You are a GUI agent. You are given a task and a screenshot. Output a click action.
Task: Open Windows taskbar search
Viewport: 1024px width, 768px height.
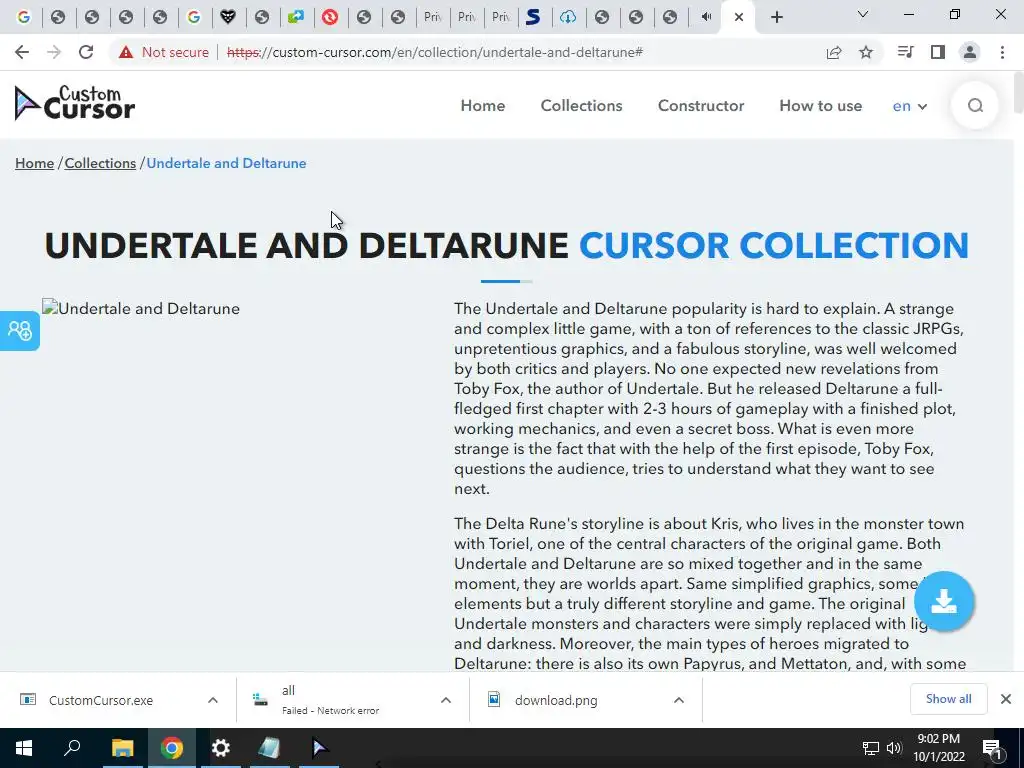[72, 748]
